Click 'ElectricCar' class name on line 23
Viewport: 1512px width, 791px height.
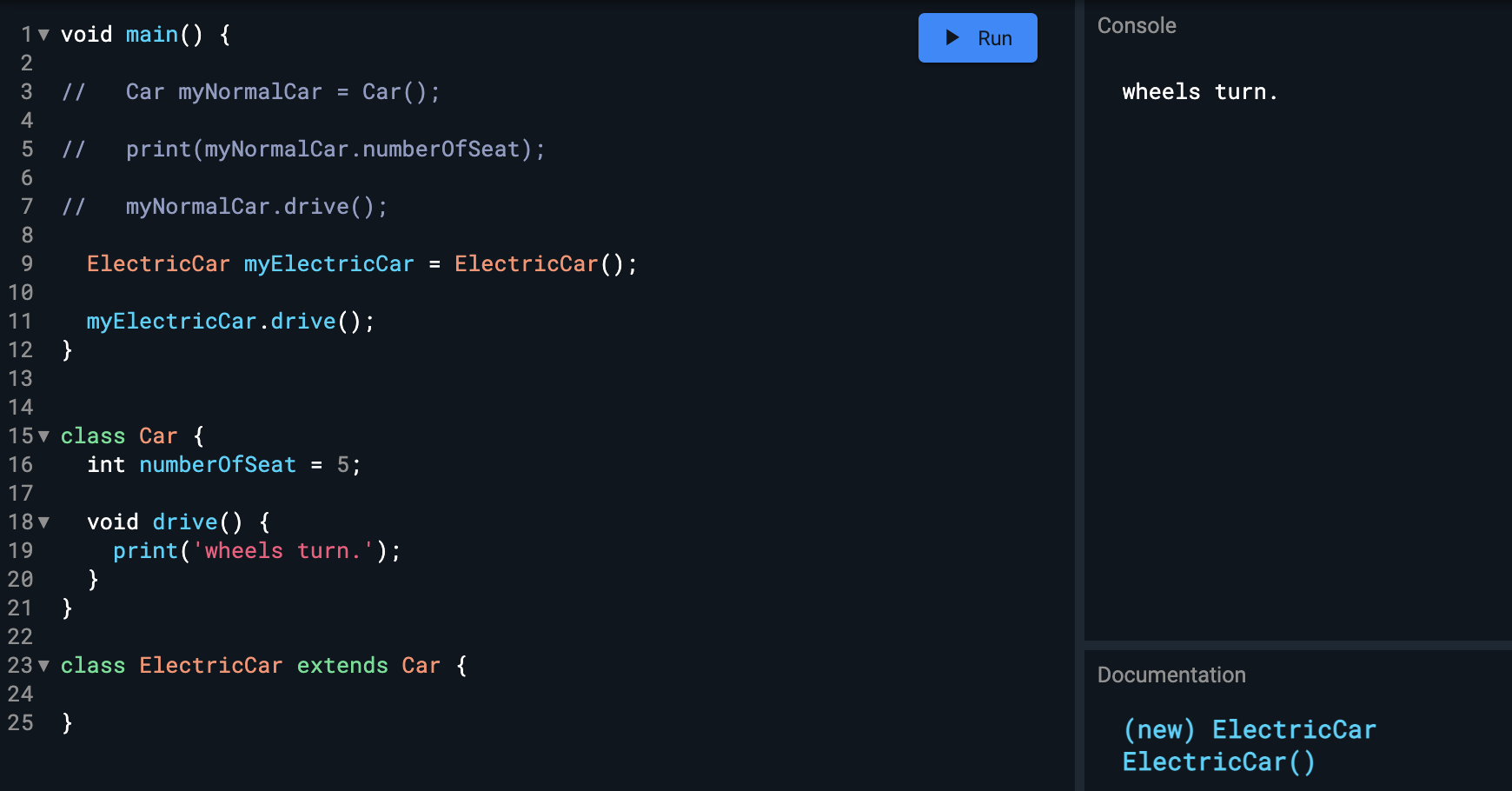click(x=211, y=666)
